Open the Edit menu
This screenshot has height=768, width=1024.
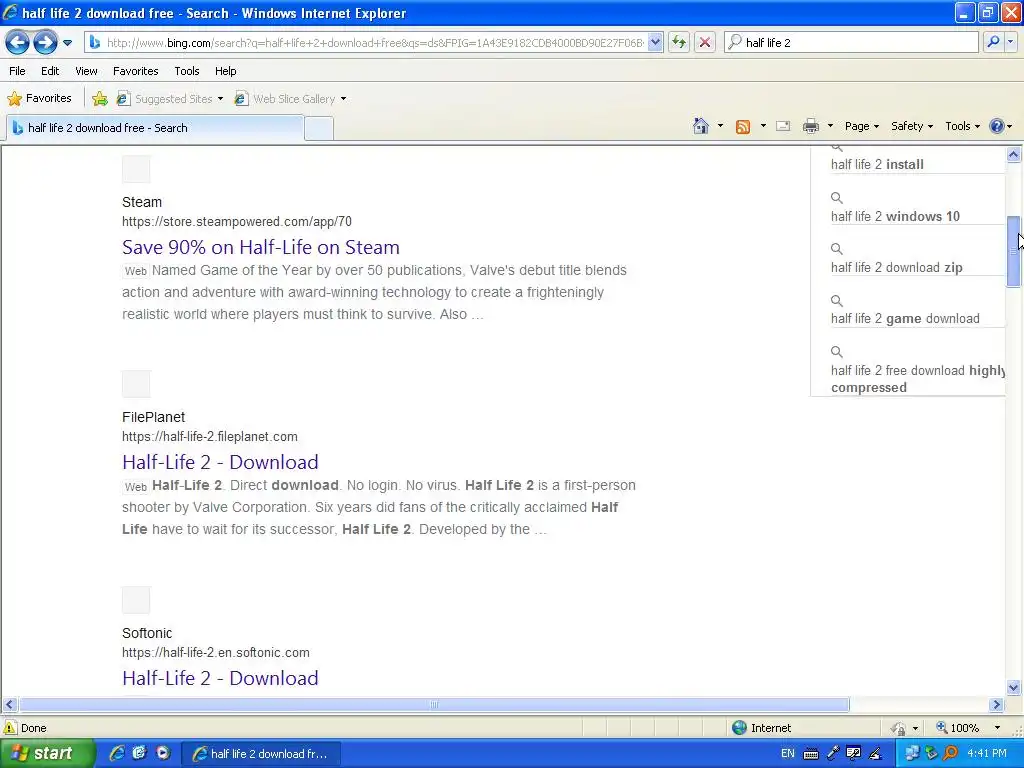pos(50,71)
